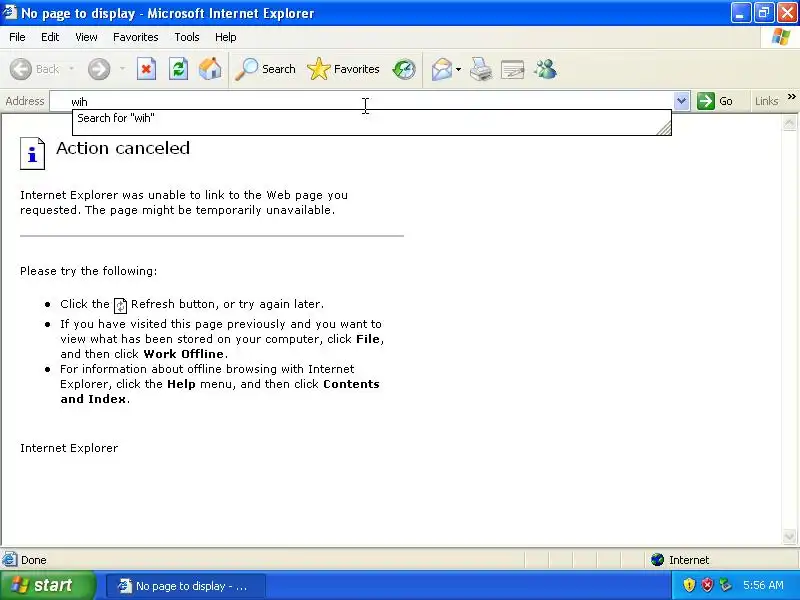Click into the Address text field
800x600 pixels.
tap(362, 101)
